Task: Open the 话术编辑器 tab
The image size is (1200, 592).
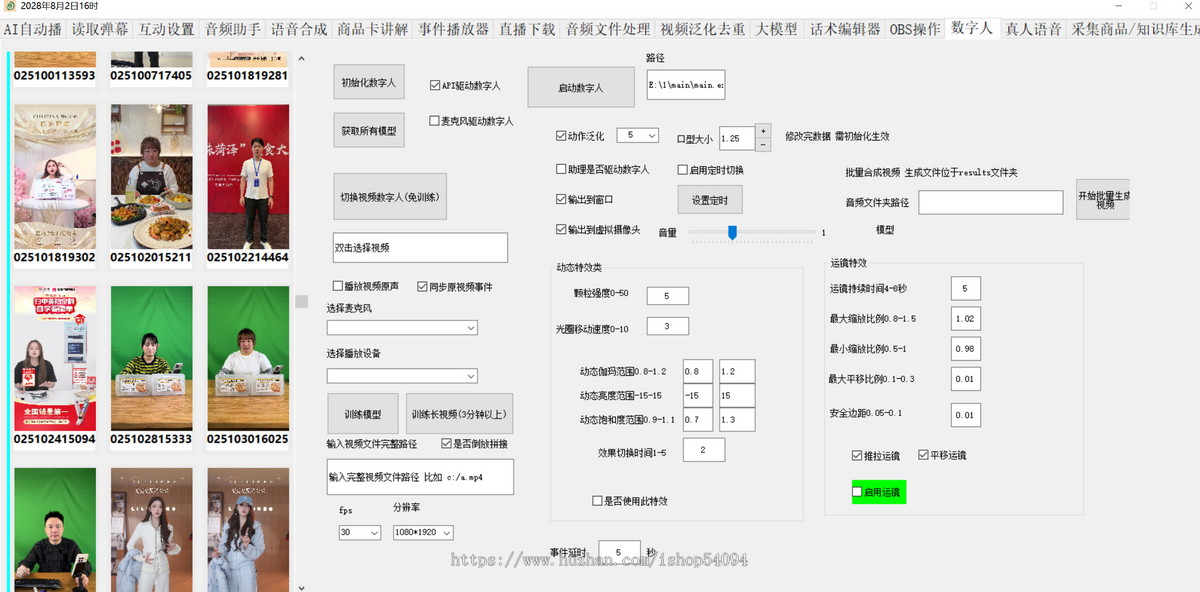Action: pos(845,29)
